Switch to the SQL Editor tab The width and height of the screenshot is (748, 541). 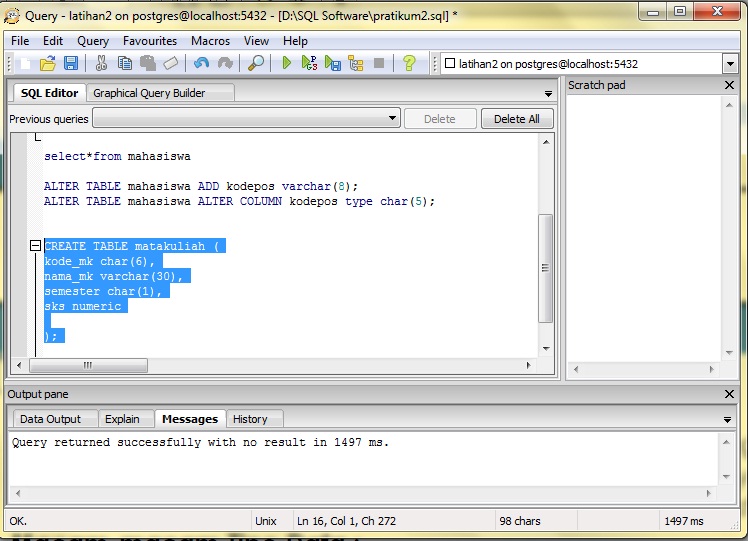[x=49, y=93]
